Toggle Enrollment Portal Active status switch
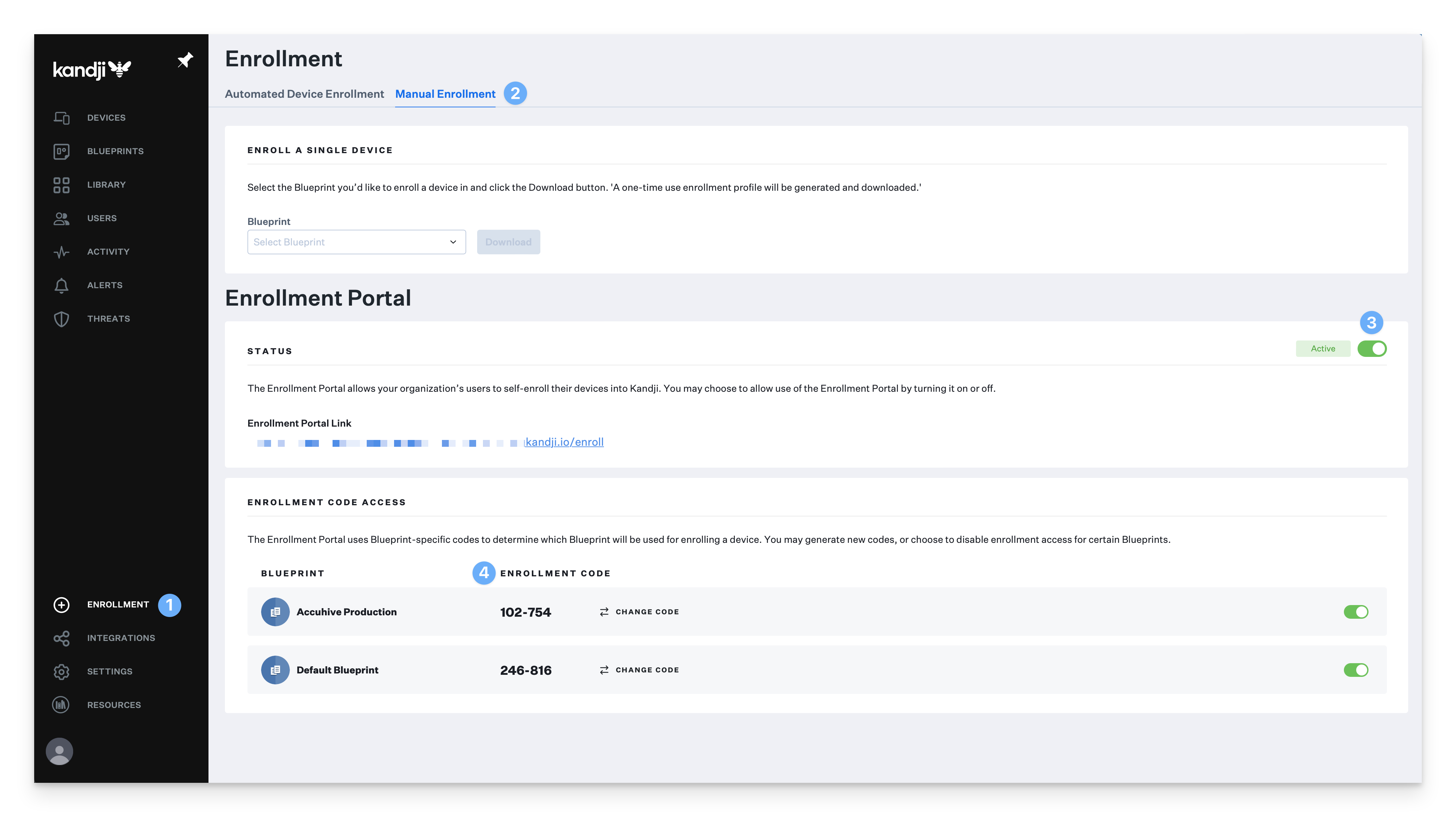The width and height of the screenshot is (1456, 817). [1372, 349]
